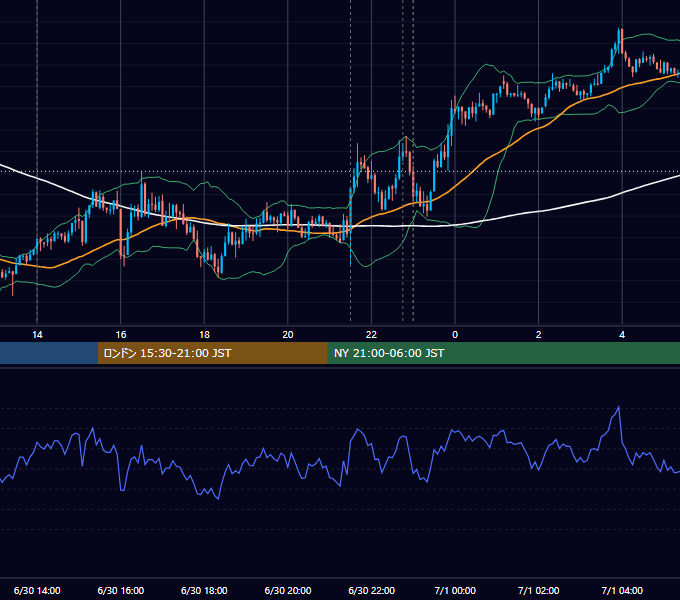Click the 7/1 04:00 time label
Image resolution: width=680 pixels, height=600 pixels.
622,590
